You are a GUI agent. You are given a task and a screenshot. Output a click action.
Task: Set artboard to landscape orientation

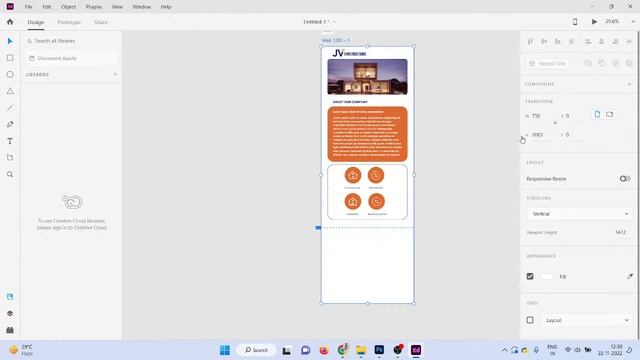(609, 114)
